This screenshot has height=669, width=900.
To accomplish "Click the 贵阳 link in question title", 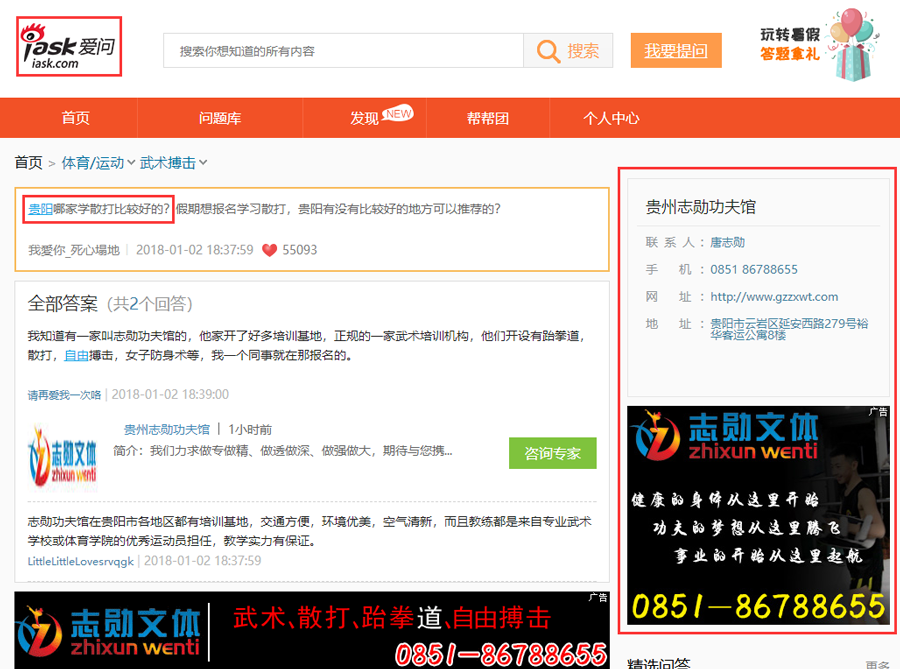I will (x=40, y=209).
